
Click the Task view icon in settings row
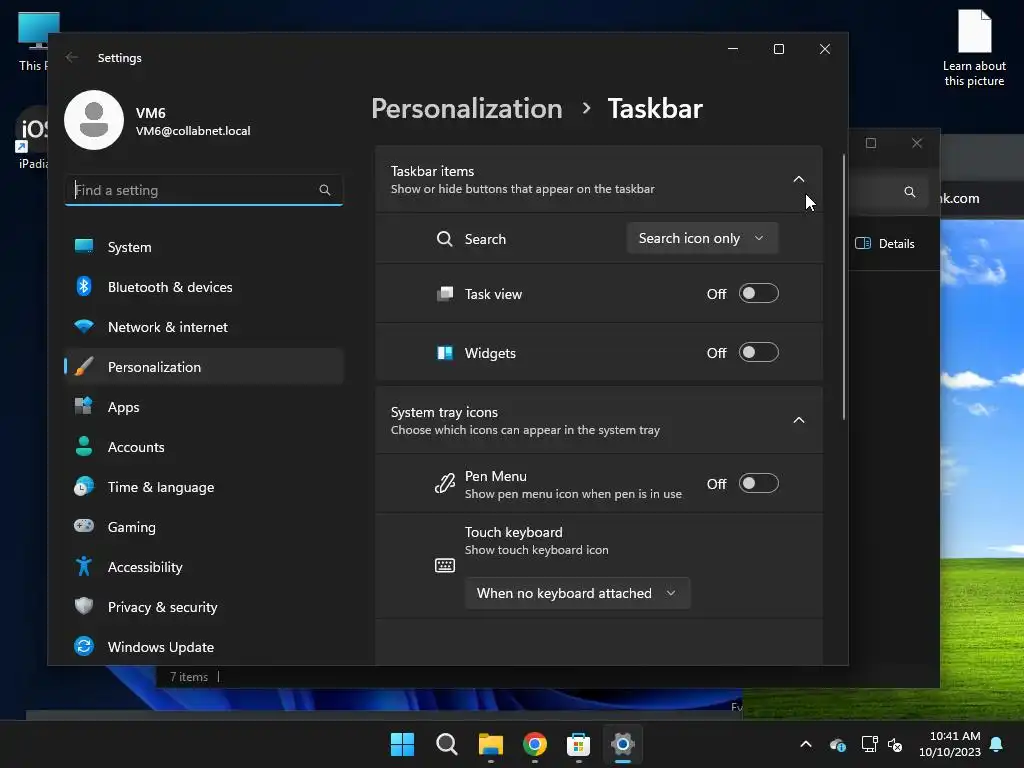click(445, 293)
